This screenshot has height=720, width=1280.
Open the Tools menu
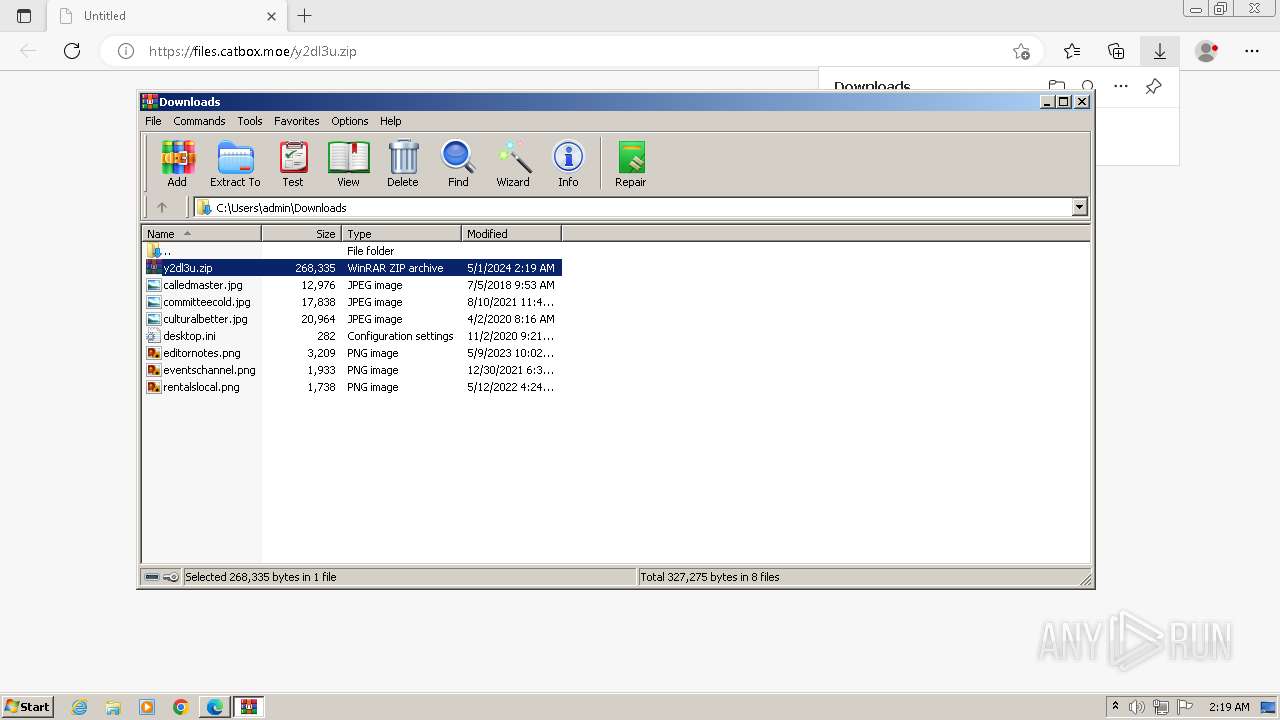tap(250, 121)
